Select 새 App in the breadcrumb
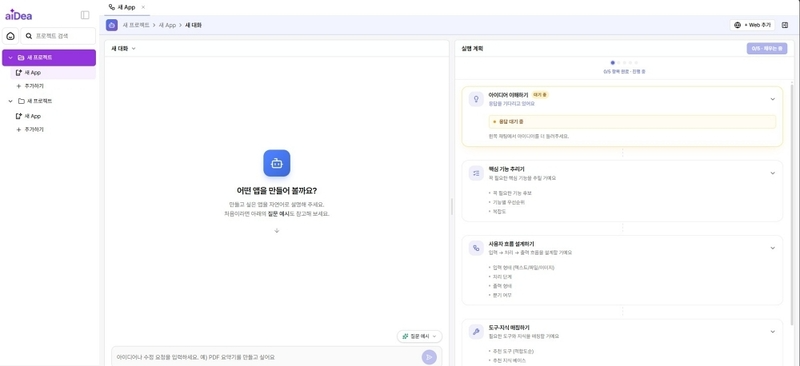Viewport: 800px width, 366px height. pyautogui.click(x=167, y=25)
